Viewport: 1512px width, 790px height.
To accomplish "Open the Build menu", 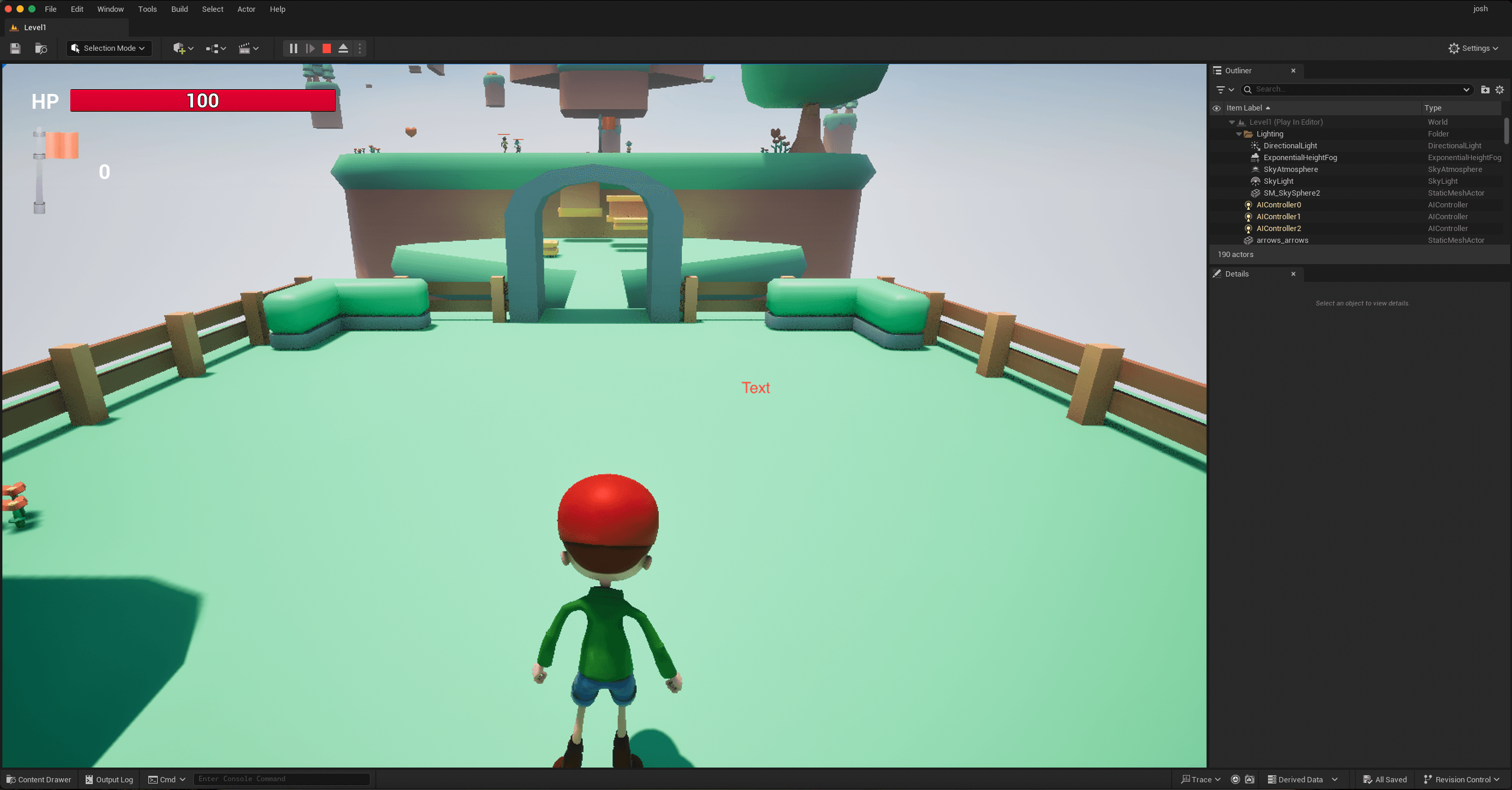I will coord(179,9).
